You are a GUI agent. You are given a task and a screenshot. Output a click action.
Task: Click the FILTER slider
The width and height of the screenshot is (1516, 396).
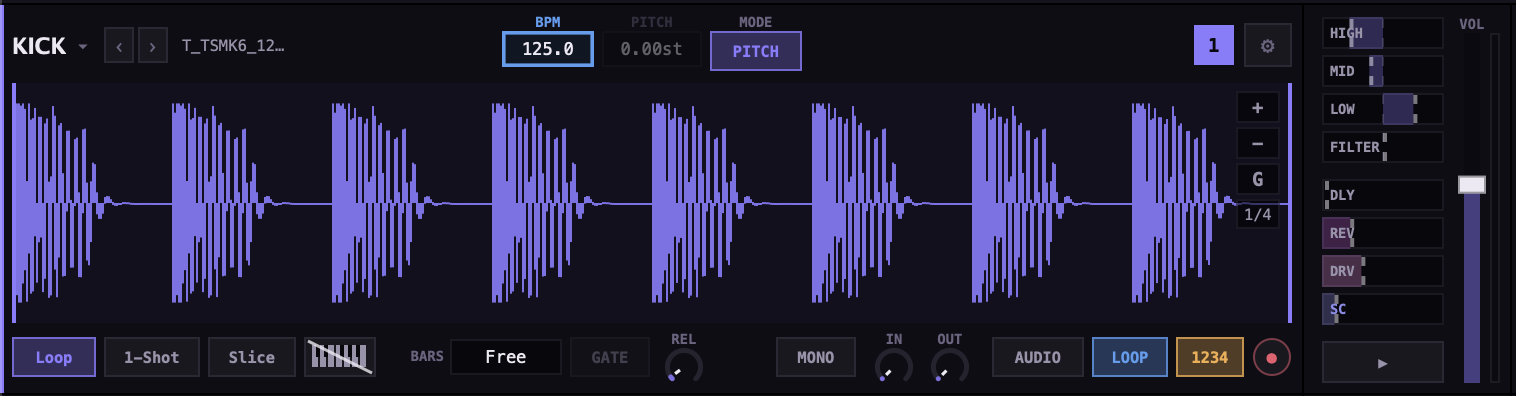(1383, 147)
